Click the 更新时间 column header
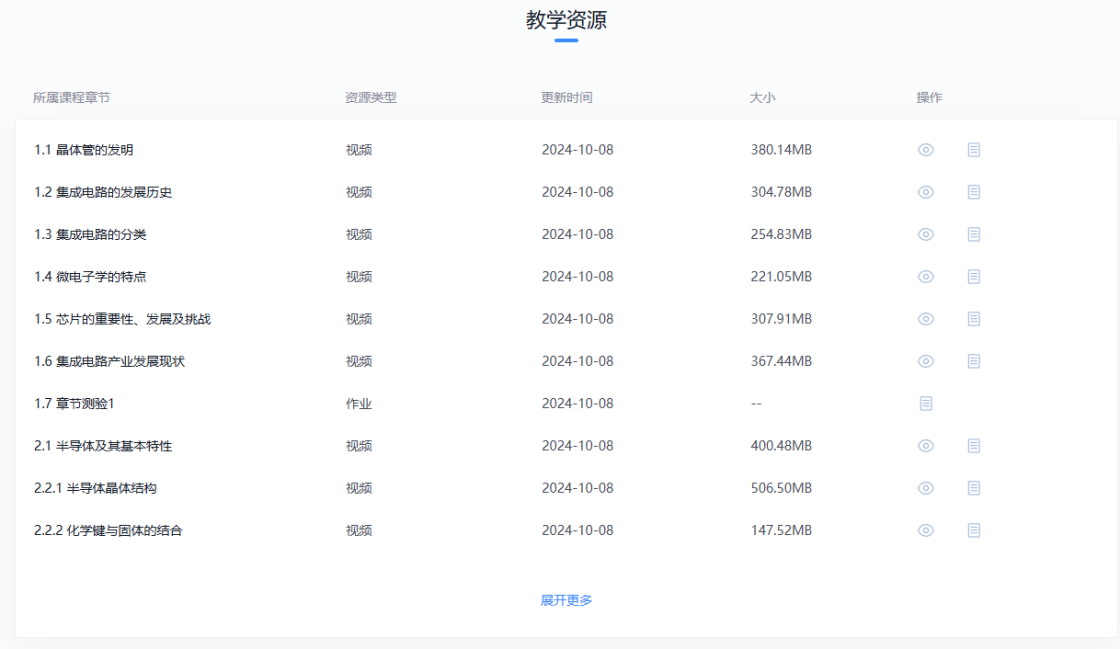This screenshot has width=1120, height=649. [x=566, y=98]
